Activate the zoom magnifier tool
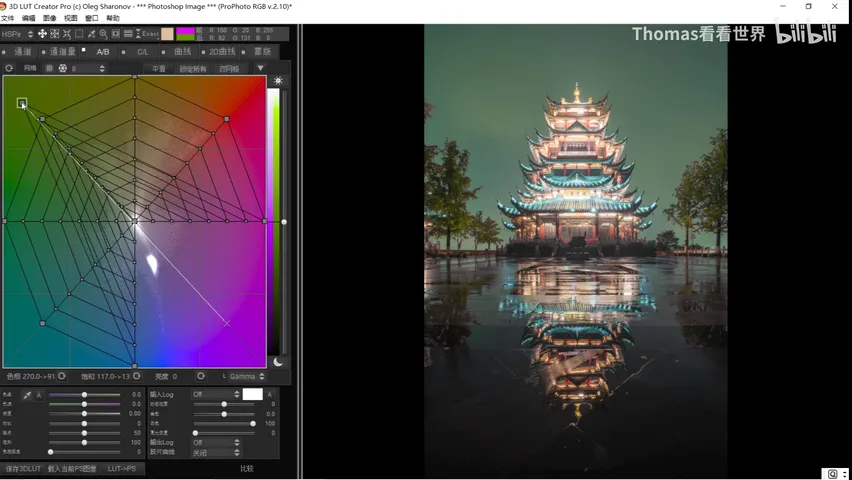 103,34
